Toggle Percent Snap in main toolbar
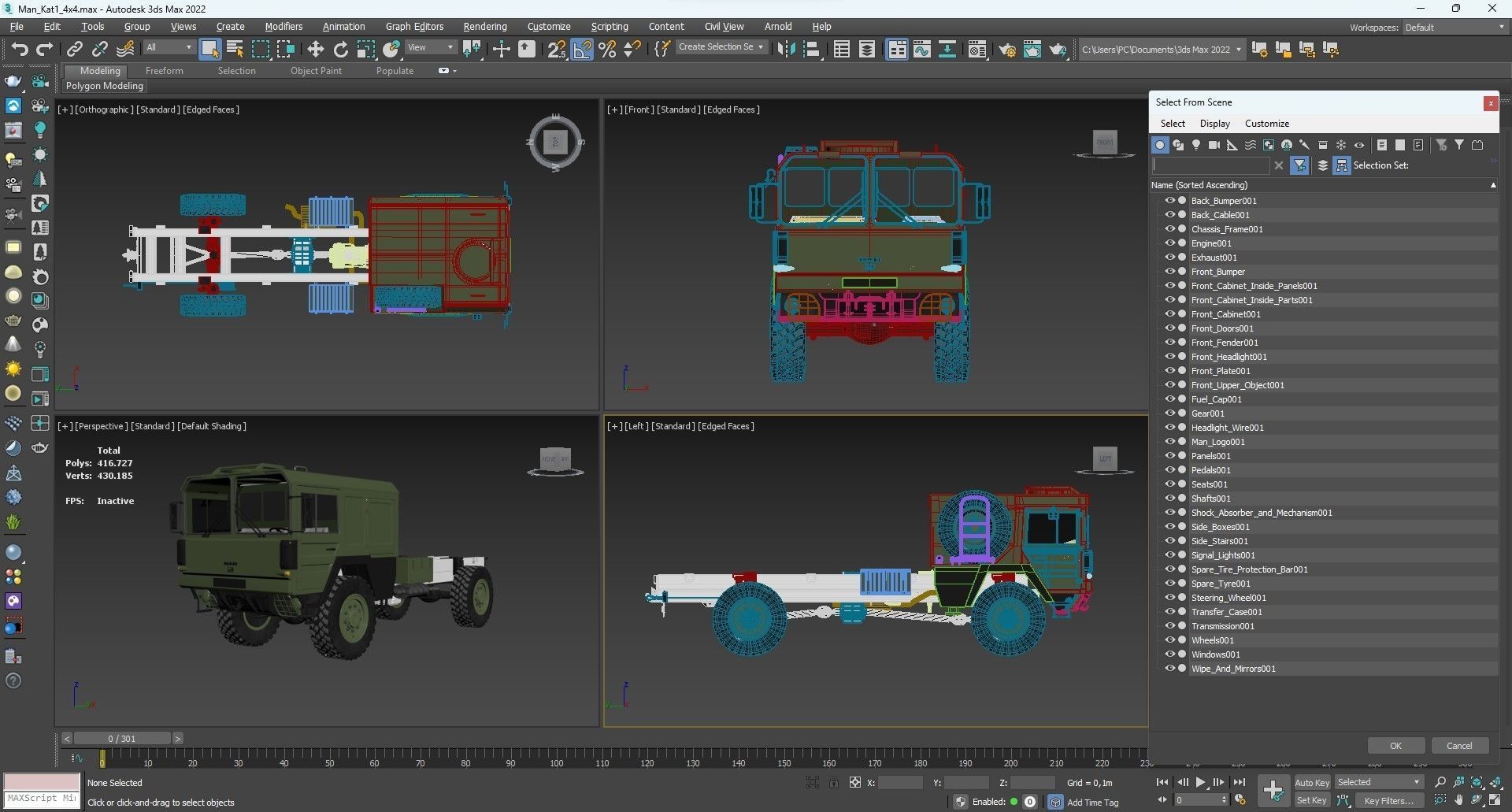This screenshot has width=1512, height=812. coord(607,49)
